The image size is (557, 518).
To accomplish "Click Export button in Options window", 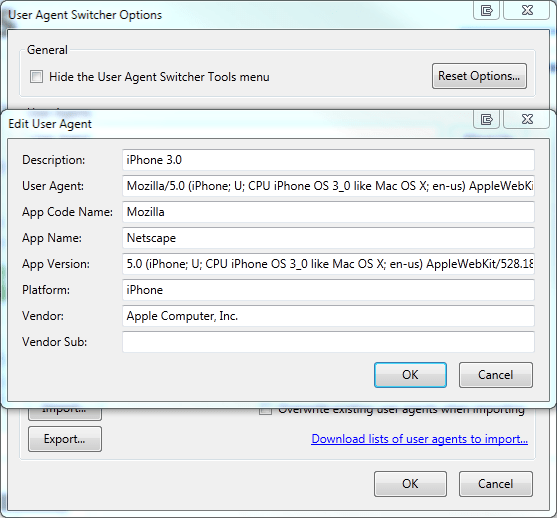I will (x=65, y=439).
